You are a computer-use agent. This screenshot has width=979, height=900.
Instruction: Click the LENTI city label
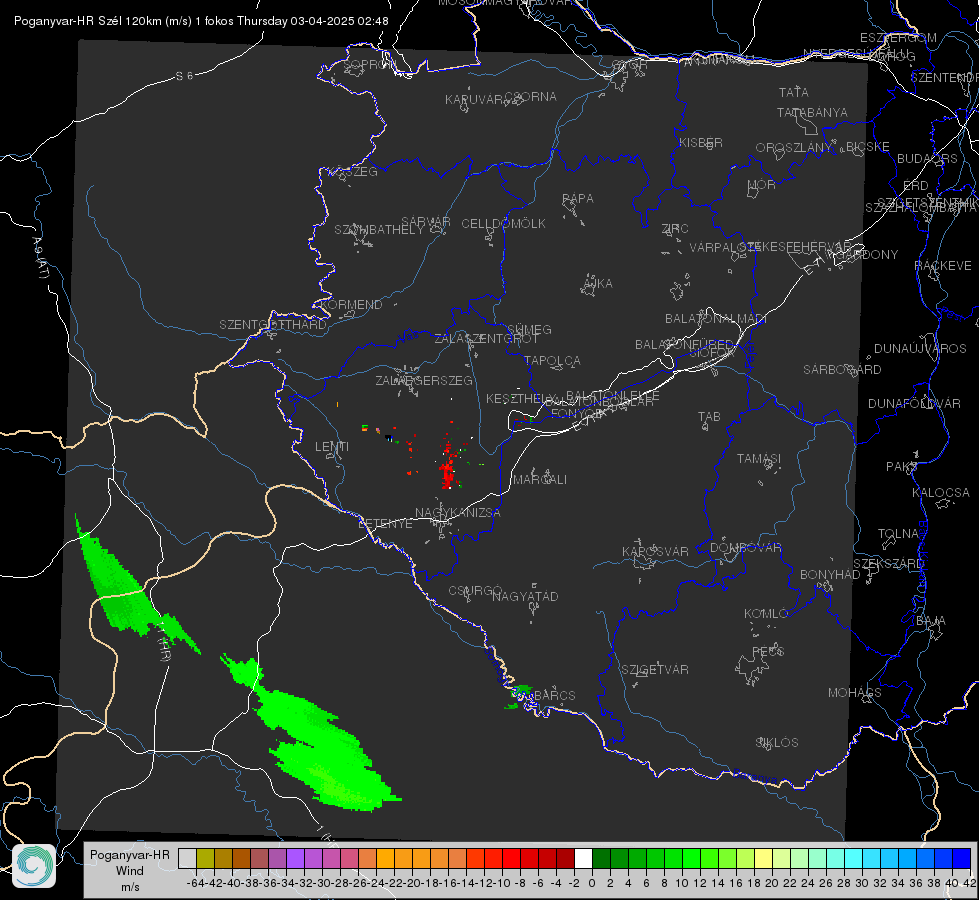click(x=332, y=447)
